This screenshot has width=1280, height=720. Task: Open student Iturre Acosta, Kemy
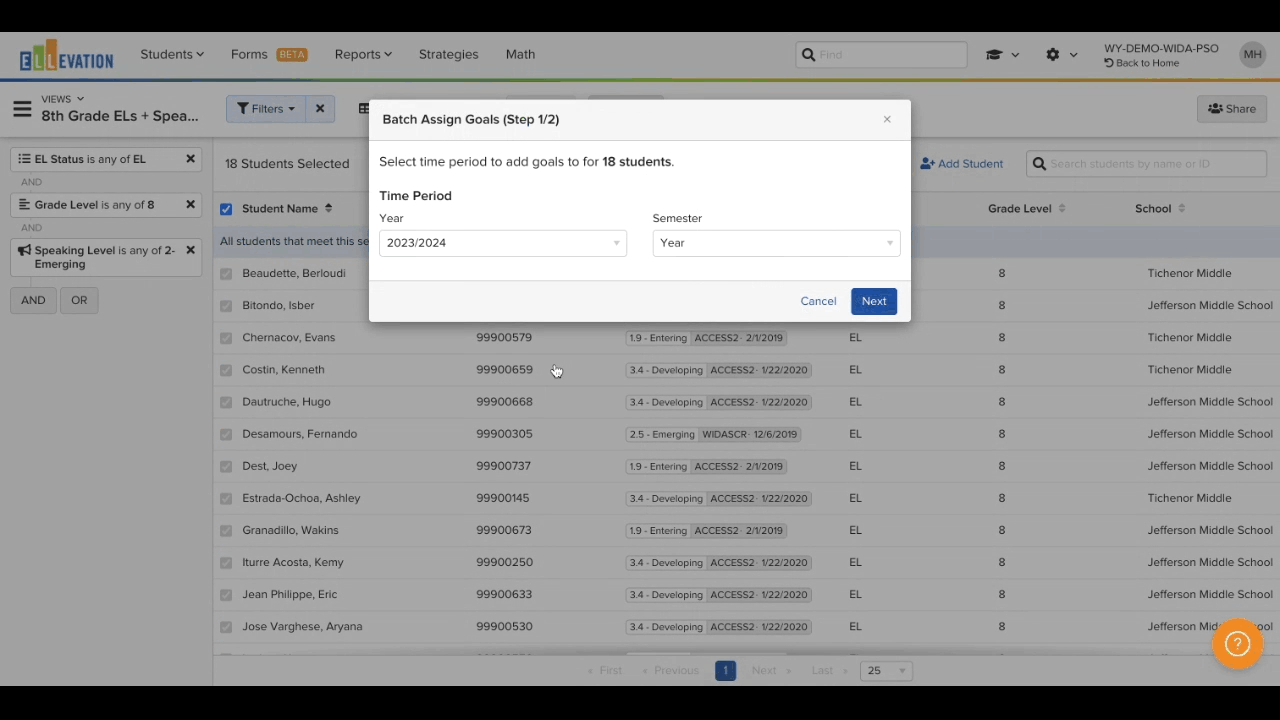pos(292,562)
